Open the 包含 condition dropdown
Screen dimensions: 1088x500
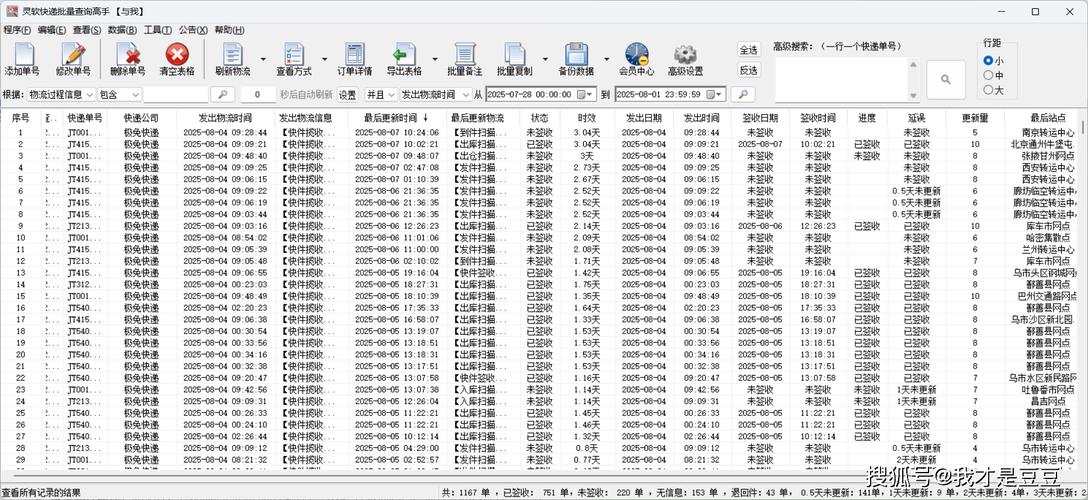[119, 94]
